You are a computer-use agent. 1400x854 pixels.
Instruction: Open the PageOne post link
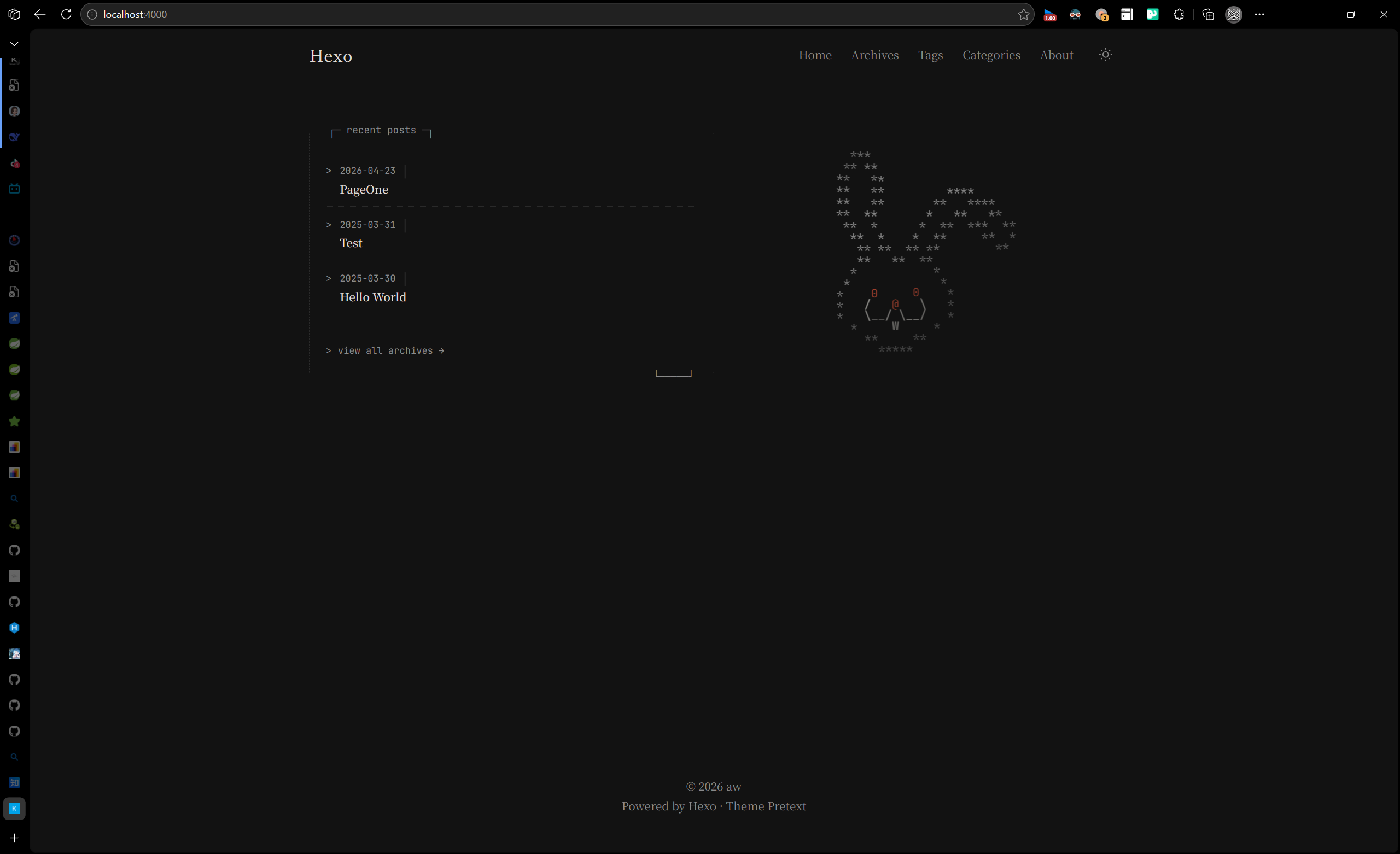(x=364, y=189)
